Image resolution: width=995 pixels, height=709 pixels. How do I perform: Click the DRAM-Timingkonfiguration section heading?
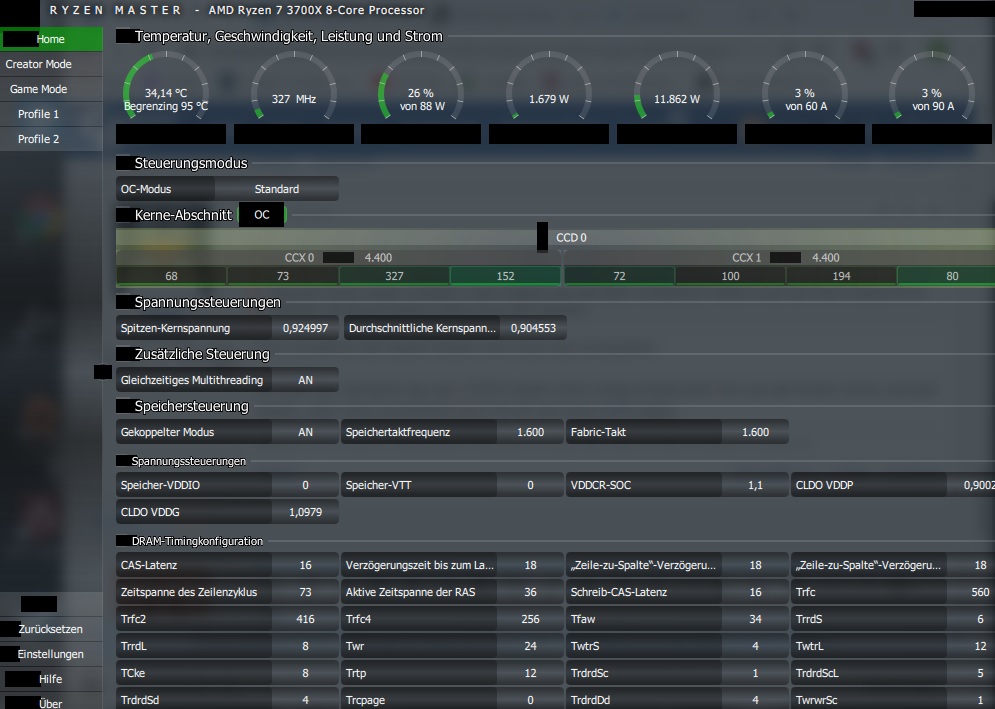pos(197,541)
